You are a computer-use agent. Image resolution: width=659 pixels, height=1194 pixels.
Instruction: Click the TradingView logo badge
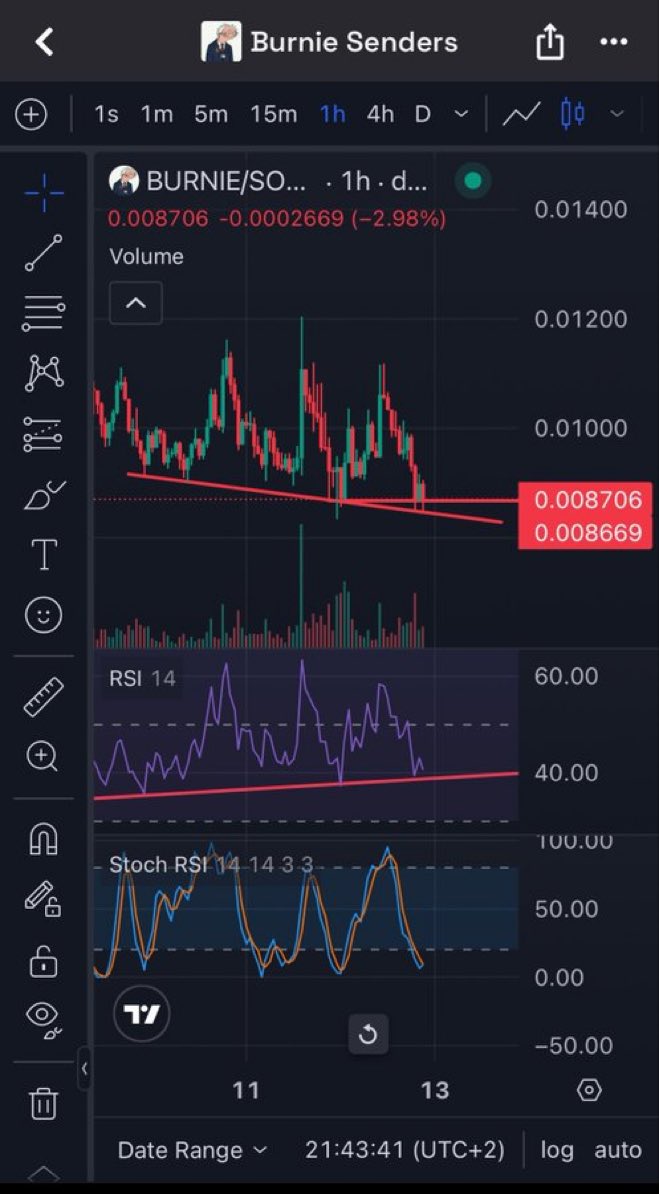tap(142, 1014)
